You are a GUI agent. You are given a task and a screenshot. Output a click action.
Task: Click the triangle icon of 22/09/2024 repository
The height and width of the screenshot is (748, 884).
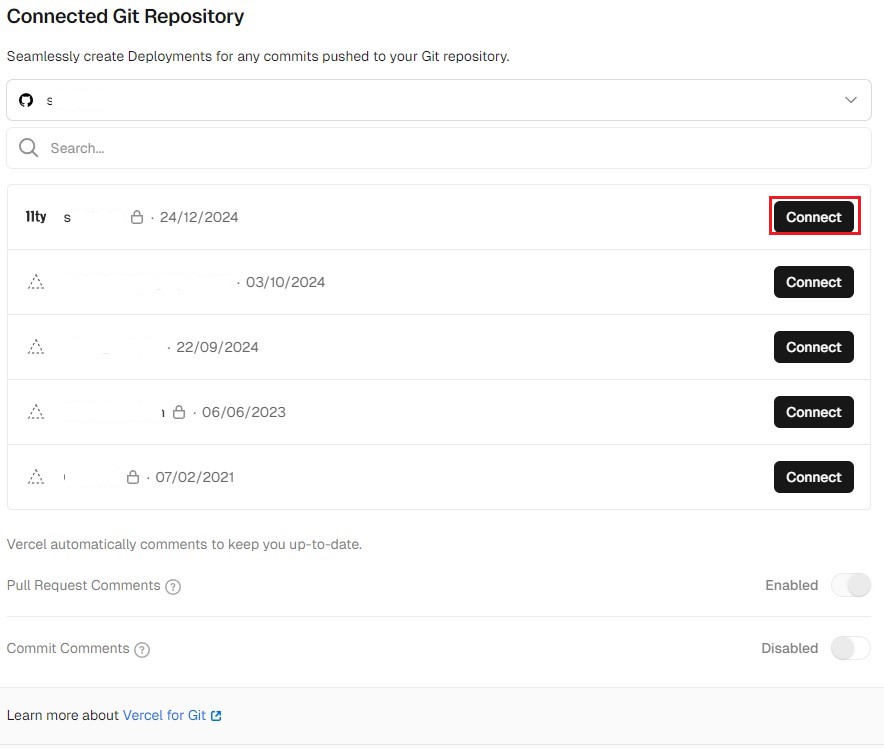point(36,347)
